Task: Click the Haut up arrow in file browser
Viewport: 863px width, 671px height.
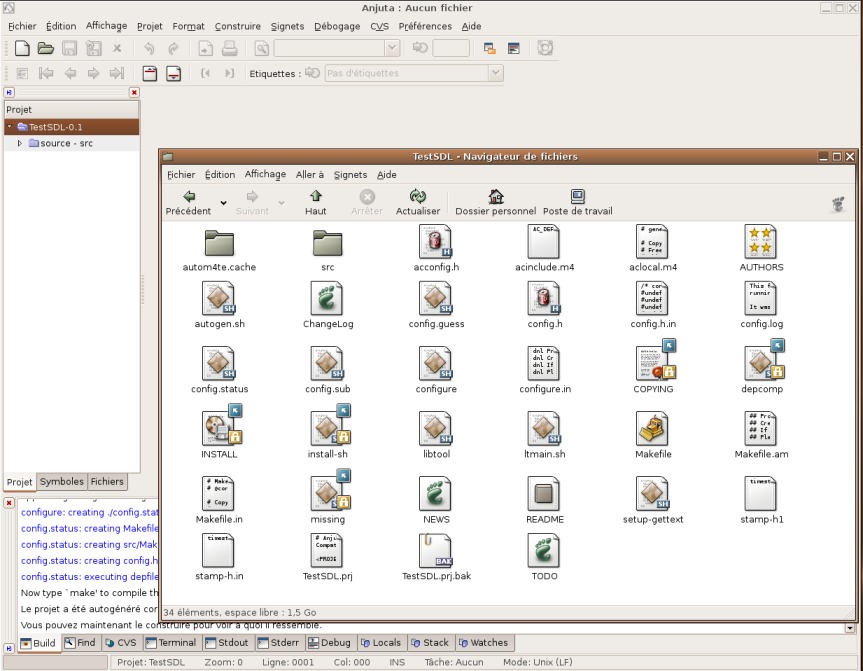Action: tap(316, 196)
